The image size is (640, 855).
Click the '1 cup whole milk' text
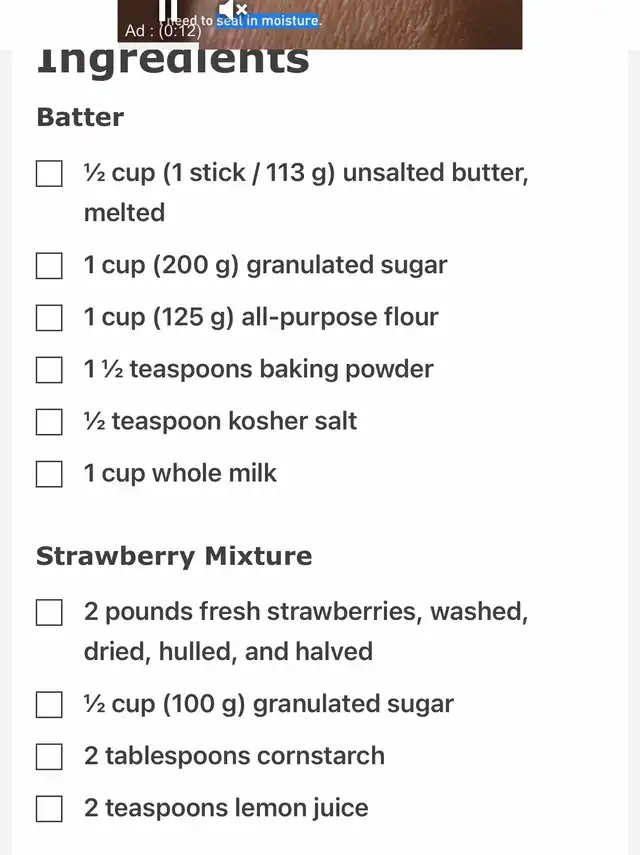pos(180,473)
